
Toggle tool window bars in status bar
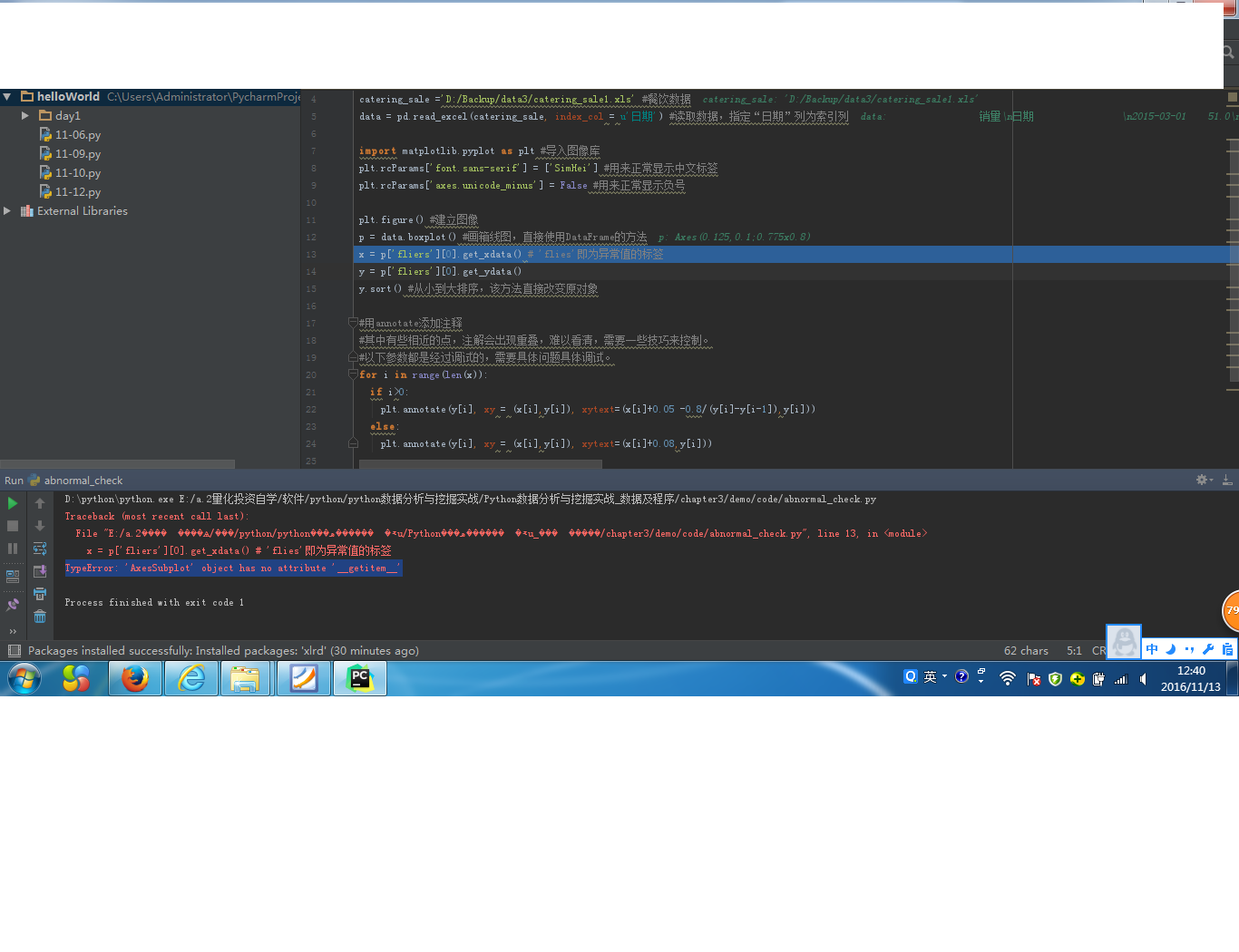tap(14, 651)
